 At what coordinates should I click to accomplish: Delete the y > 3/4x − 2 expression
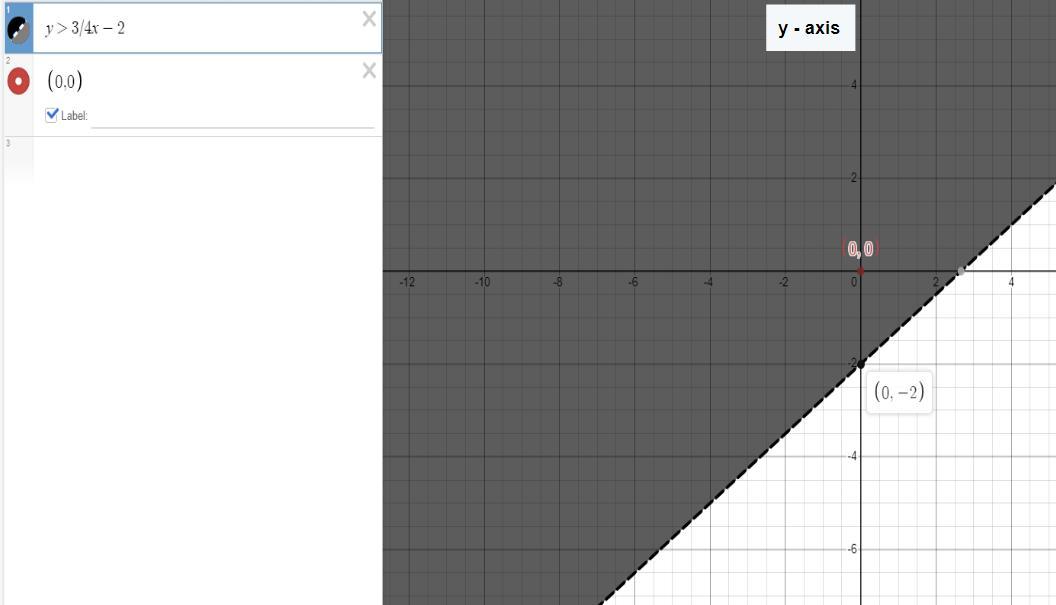pos(369,19)
